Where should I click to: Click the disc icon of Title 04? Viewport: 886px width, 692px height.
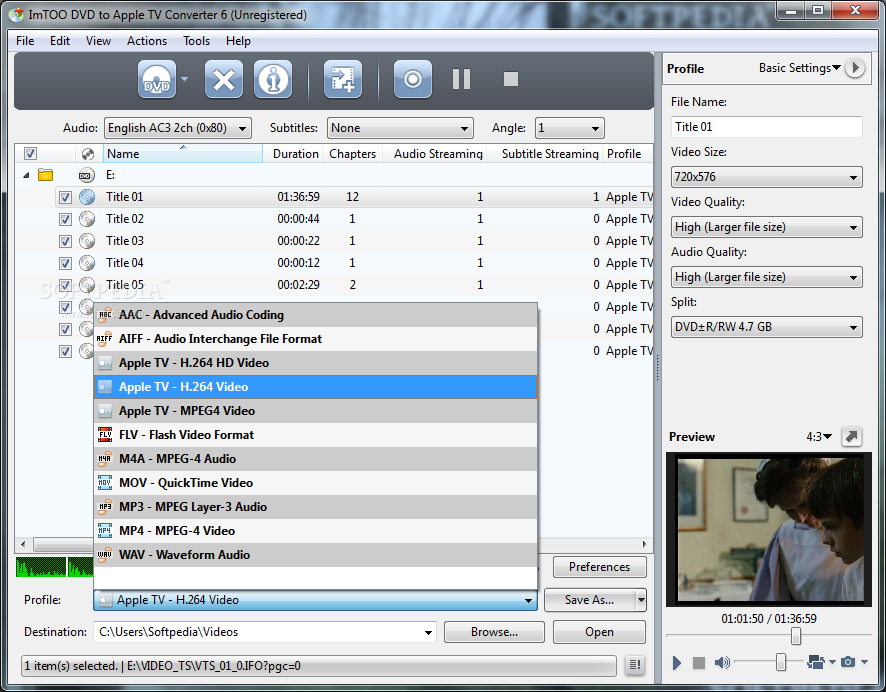87,263
